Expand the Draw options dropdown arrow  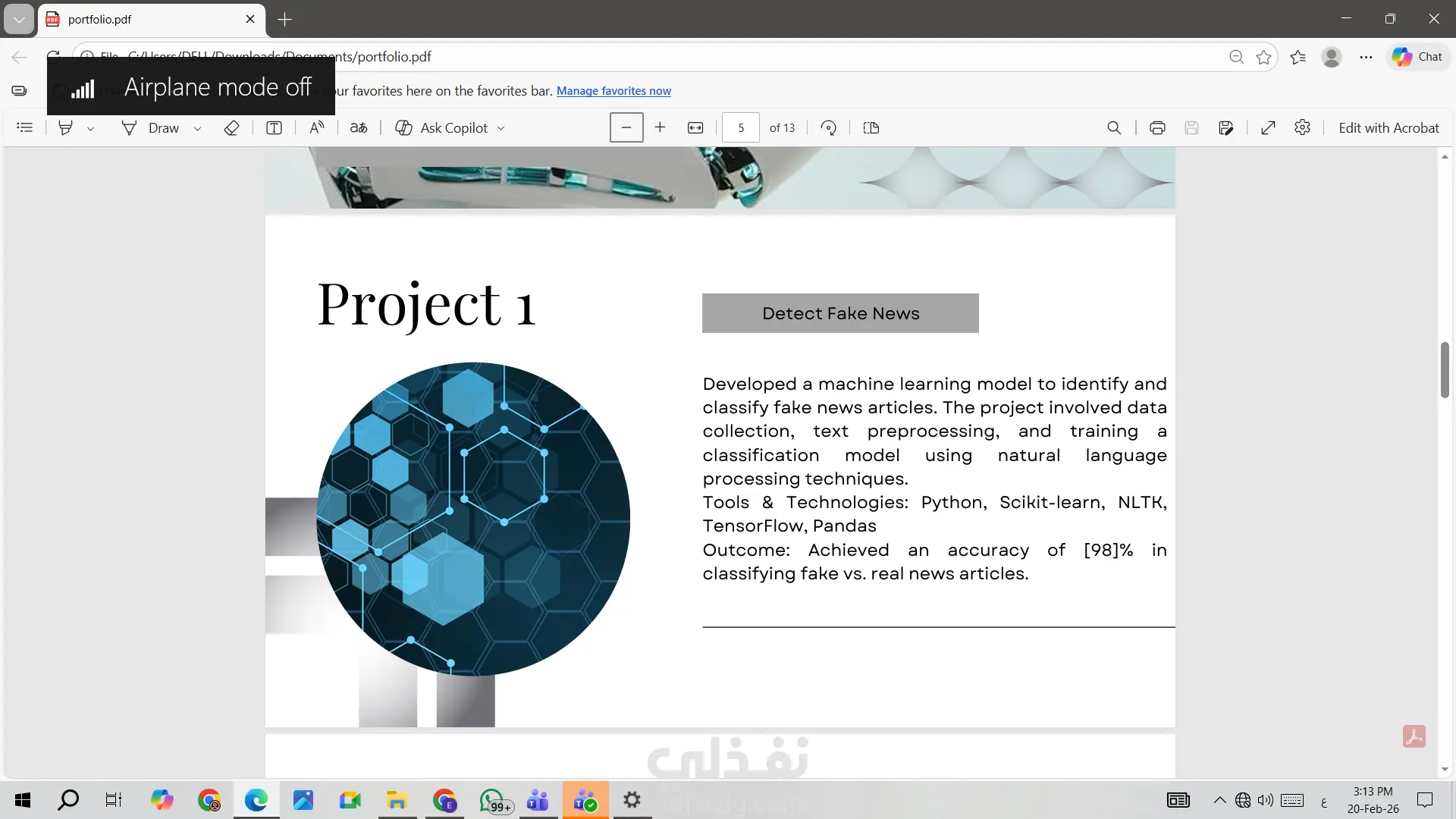point(197,128)
